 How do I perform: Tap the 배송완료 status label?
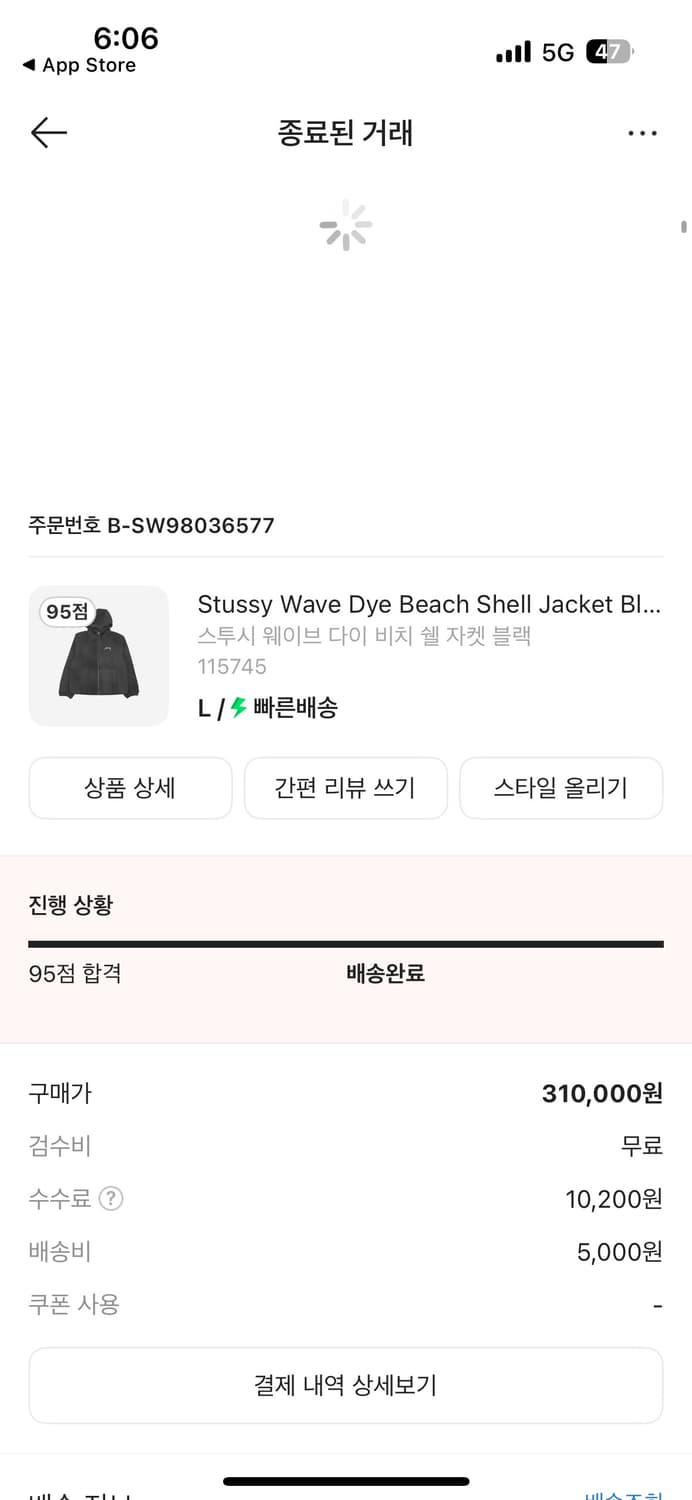coord(385,973)
